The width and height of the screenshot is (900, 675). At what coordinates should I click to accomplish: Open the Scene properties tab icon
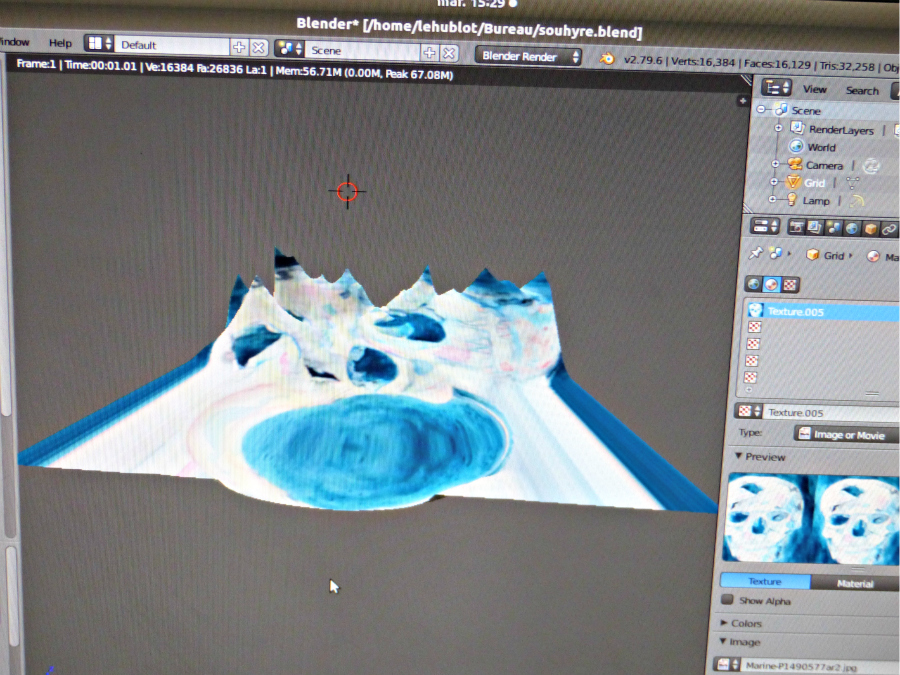833,228
